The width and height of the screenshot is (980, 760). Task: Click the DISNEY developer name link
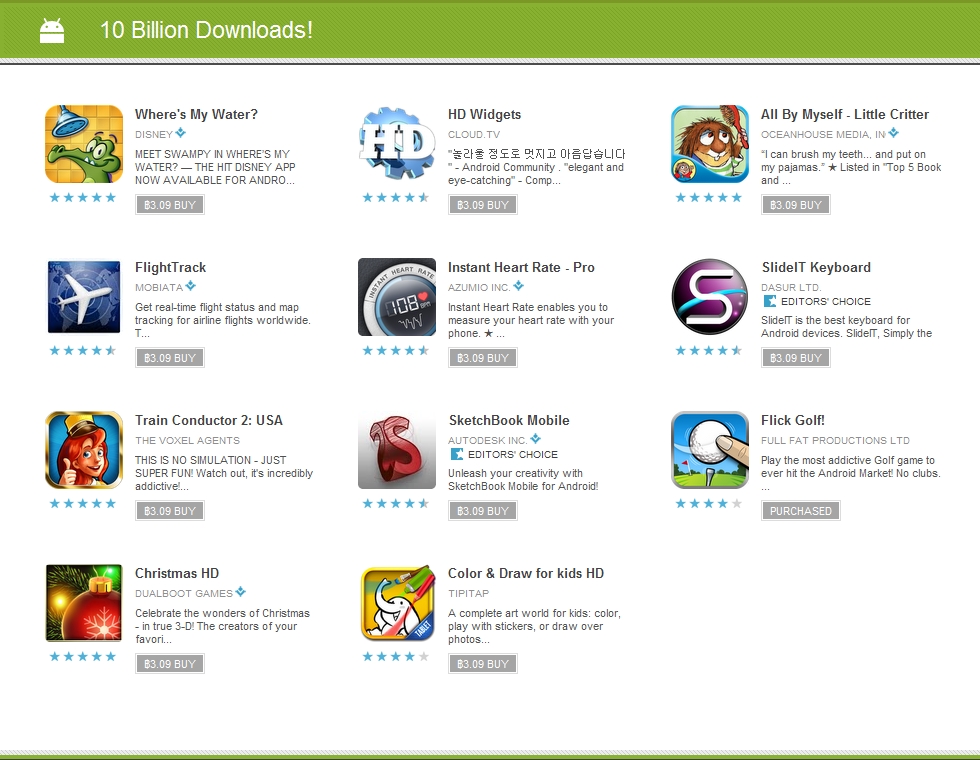tap(154, 134)
